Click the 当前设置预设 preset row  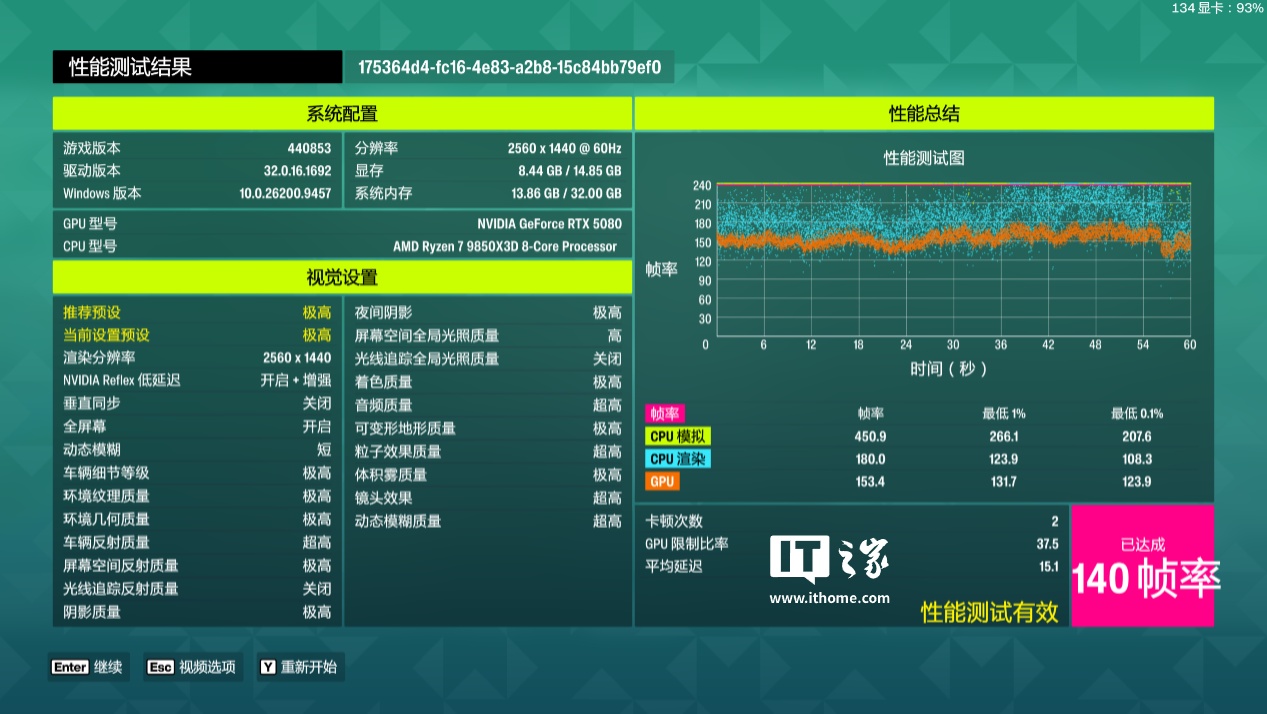tap(197, 334)
